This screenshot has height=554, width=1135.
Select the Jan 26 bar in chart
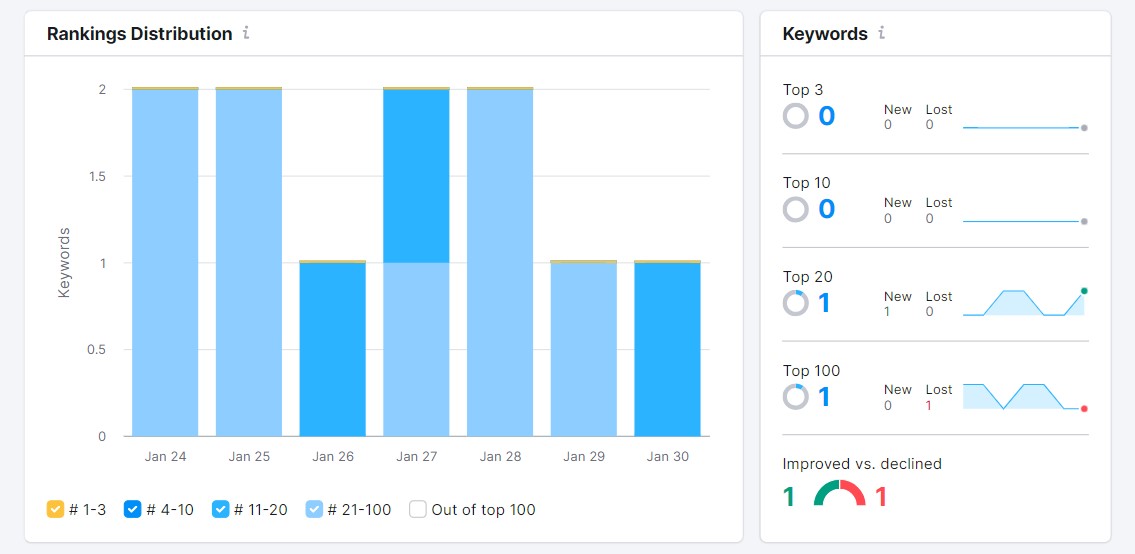(x=333, y=348)
